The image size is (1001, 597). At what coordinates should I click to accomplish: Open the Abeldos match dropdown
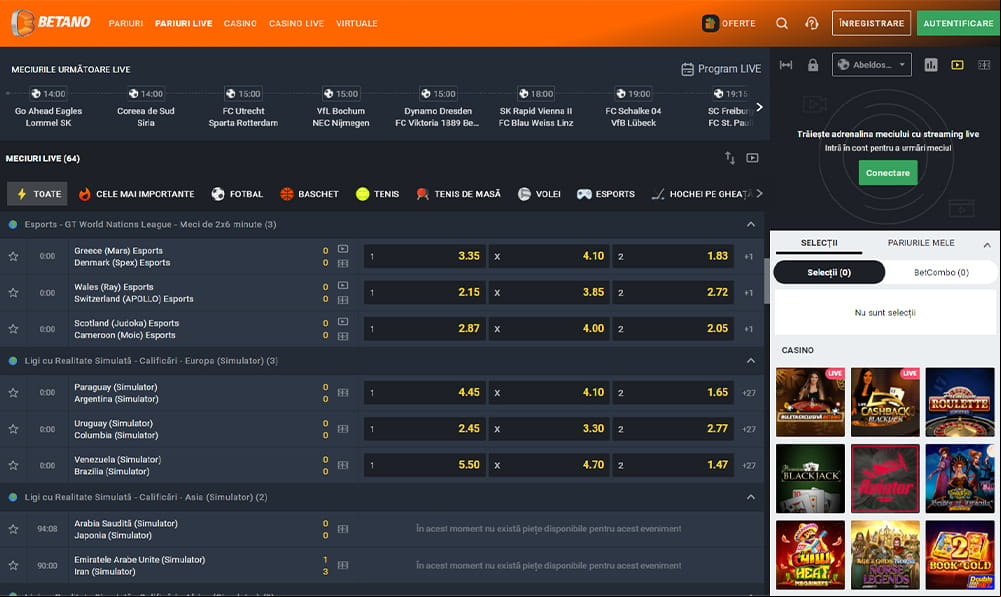[x=871, y=64]
